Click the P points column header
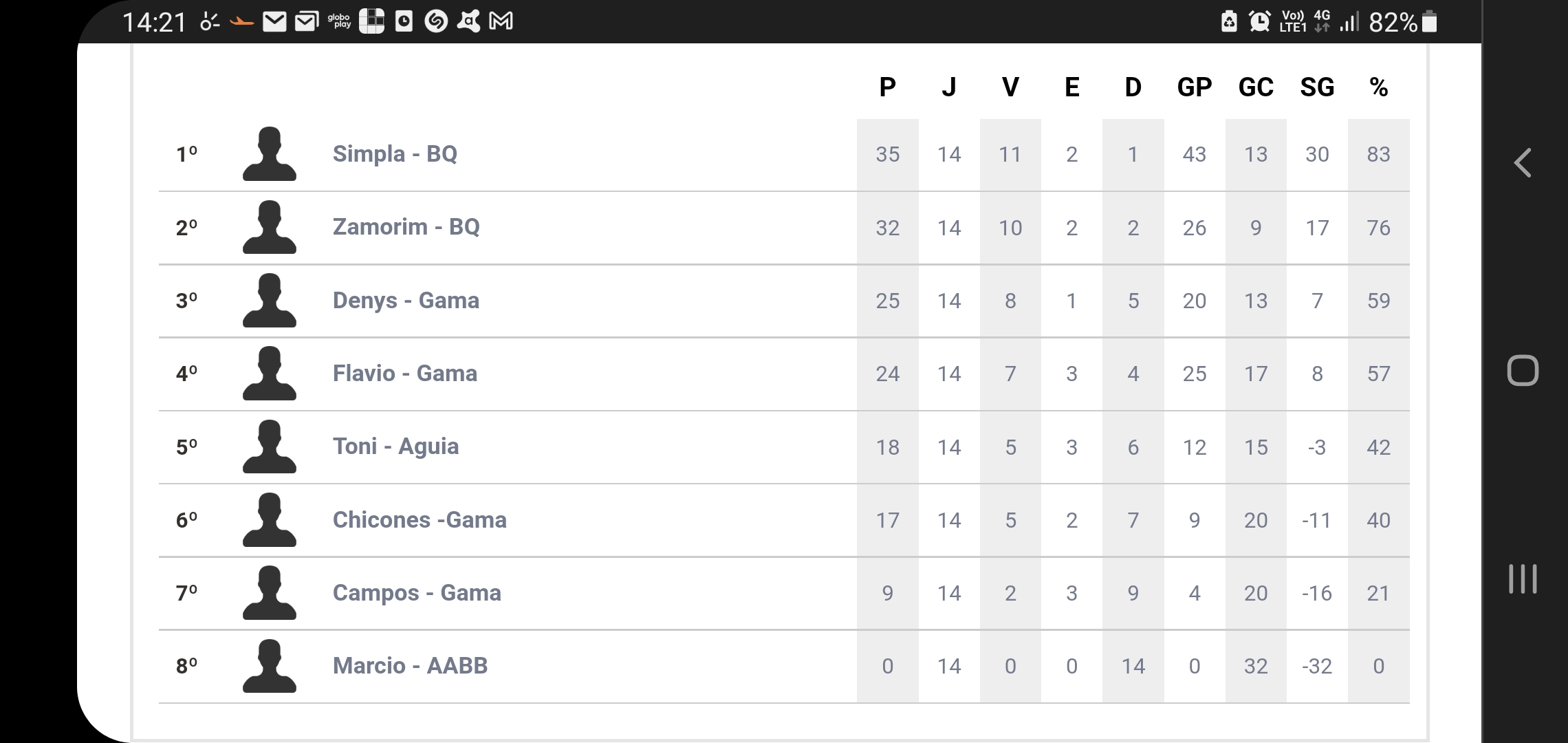The height and width of the screenshot is (743, 1568). tap(887, 87)
